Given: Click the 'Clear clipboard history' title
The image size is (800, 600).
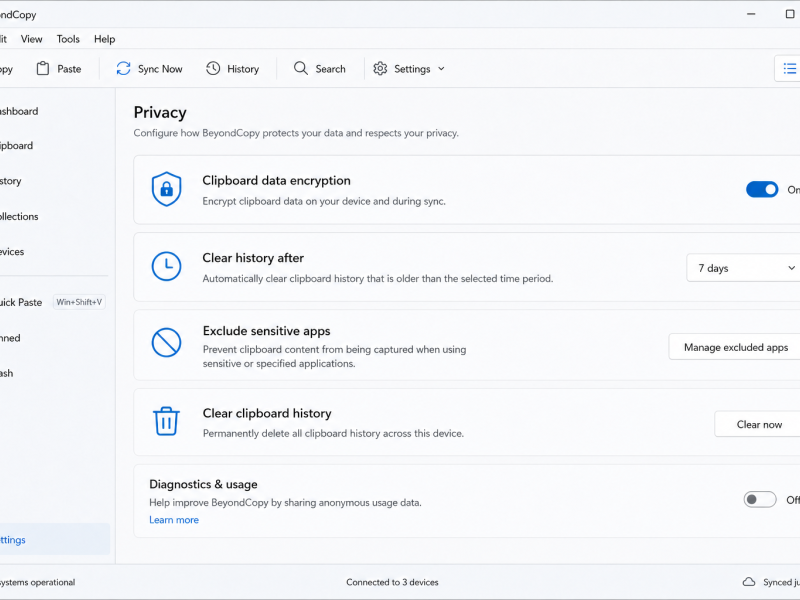Looking at the screenshot, I should point(267,413).
